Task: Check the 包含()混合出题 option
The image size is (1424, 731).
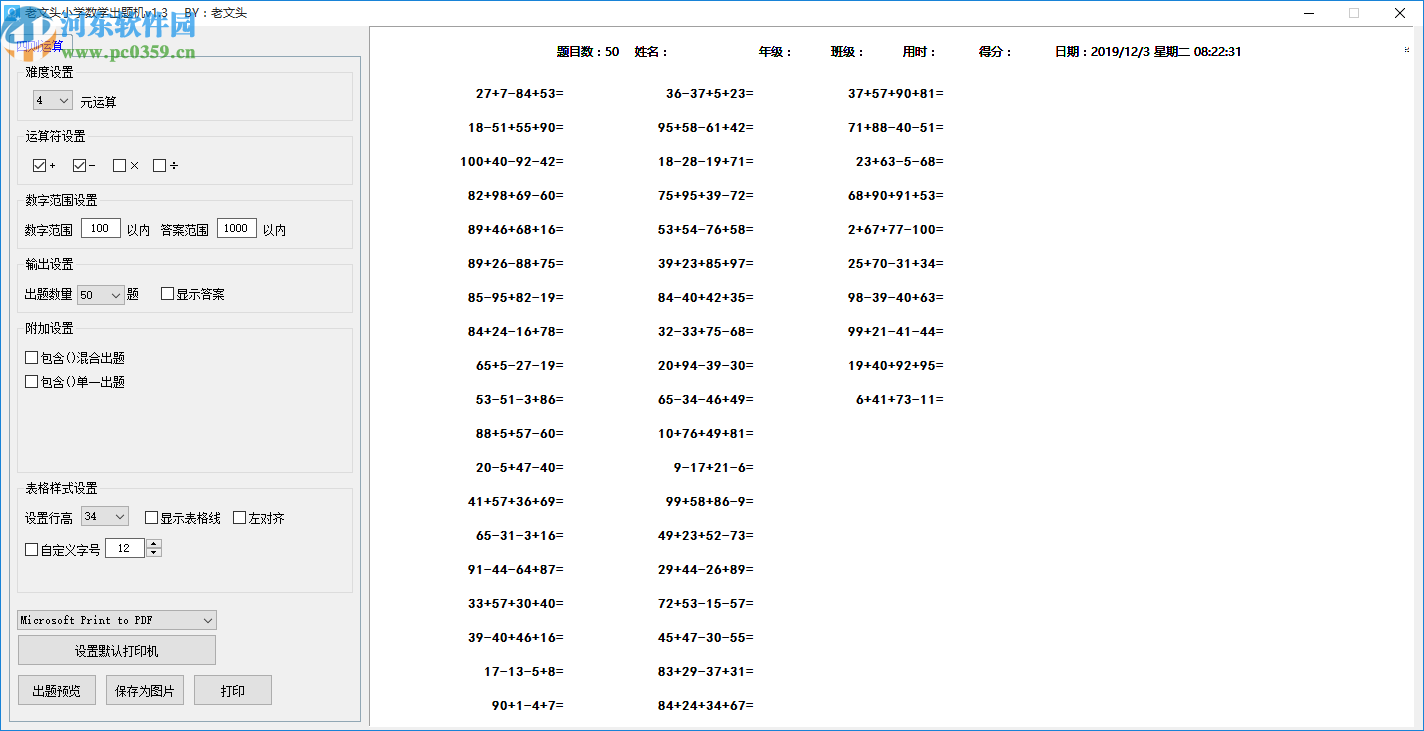Action: point(31,358)
